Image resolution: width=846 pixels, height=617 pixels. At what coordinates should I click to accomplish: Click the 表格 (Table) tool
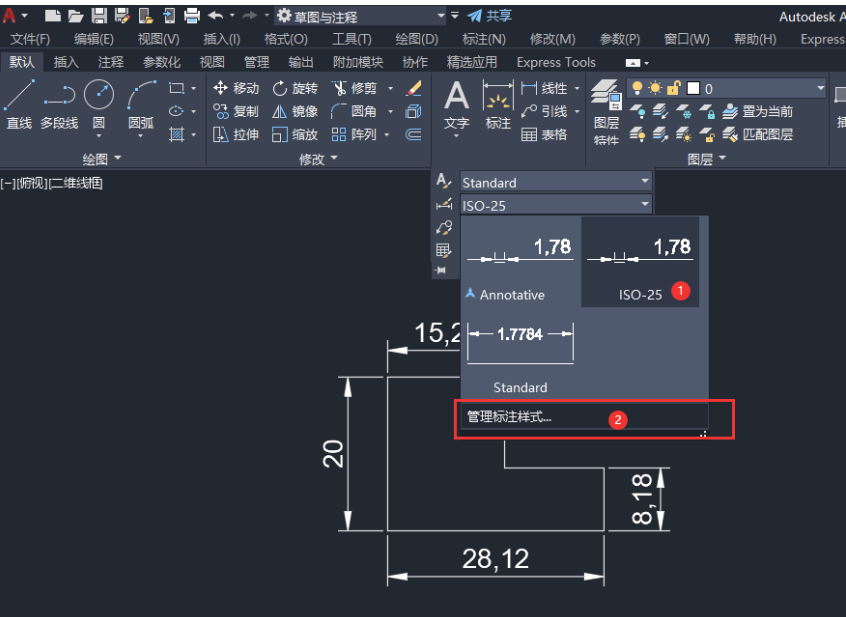click(544, 134)
